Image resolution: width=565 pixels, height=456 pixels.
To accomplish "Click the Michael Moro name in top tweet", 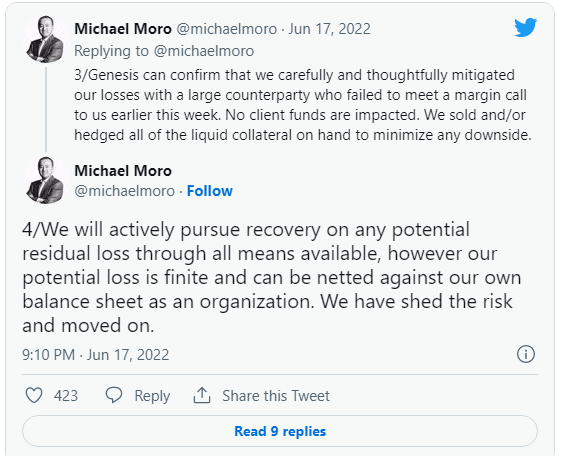I will click(x=123, y=29).
